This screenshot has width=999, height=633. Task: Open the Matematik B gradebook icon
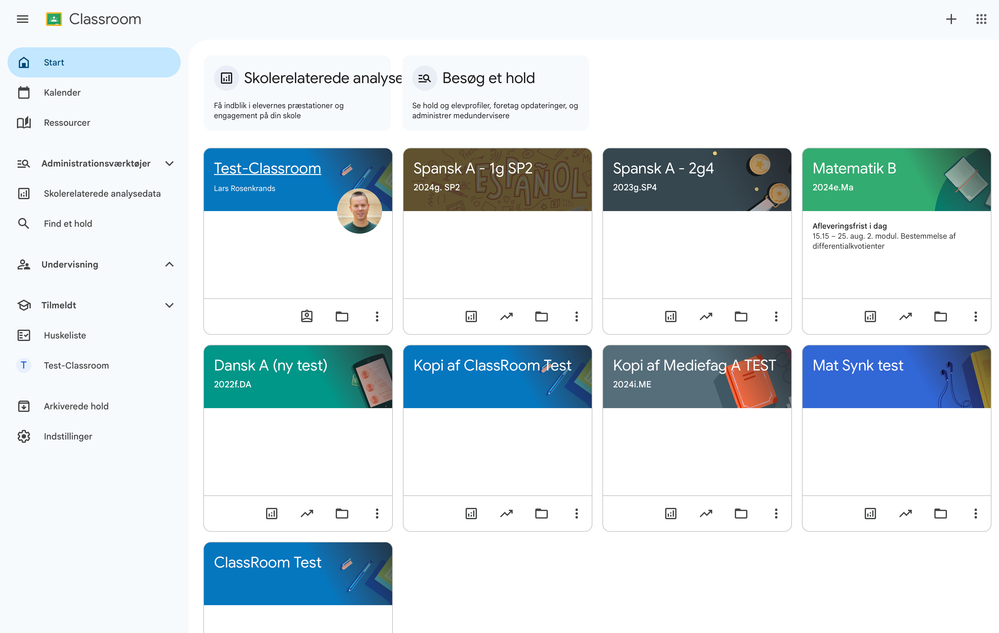(x=870, y=316)
